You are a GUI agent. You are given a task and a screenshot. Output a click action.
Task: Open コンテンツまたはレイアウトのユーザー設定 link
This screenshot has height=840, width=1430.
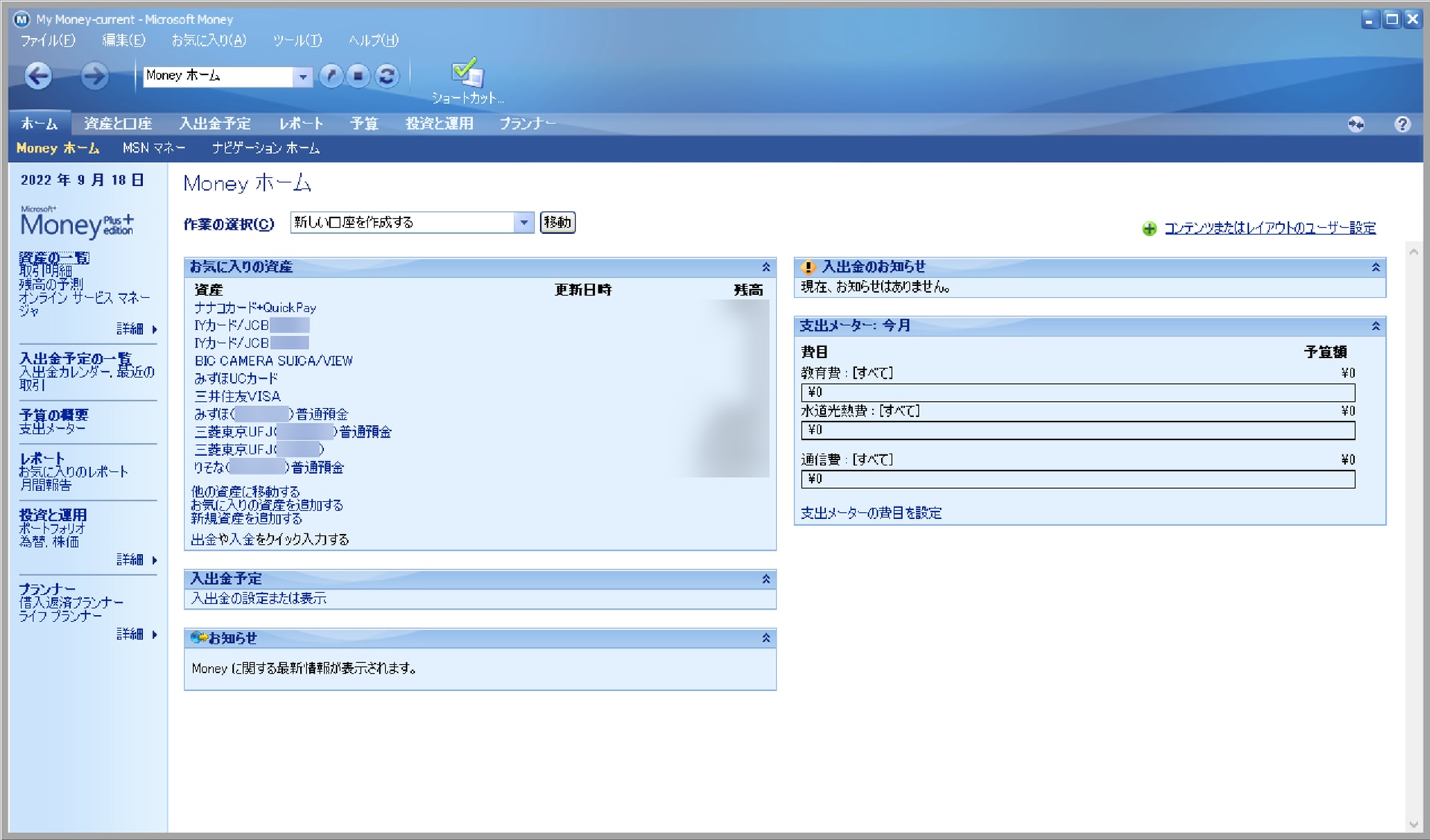click(1270, 229)
